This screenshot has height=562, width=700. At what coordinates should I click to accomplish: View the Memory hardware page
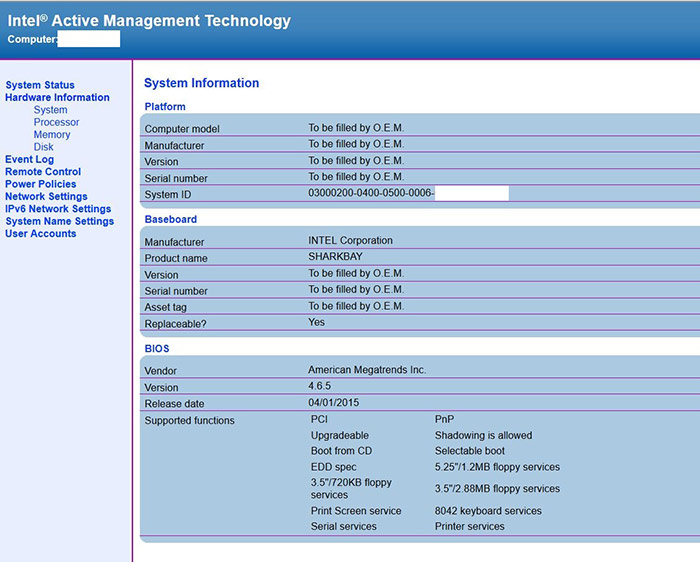pos(52,134)
